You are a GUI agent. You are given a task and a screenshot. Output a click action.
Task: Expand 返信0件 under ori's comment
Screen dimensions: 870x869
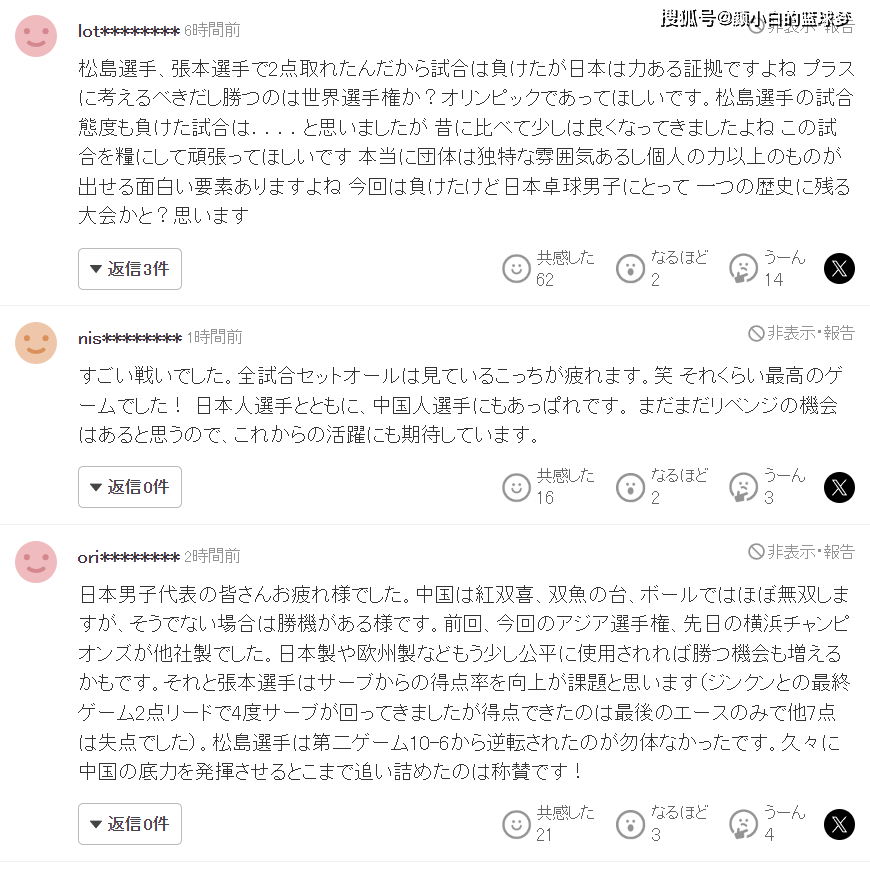pyautogui.click(x=130, y=824)
